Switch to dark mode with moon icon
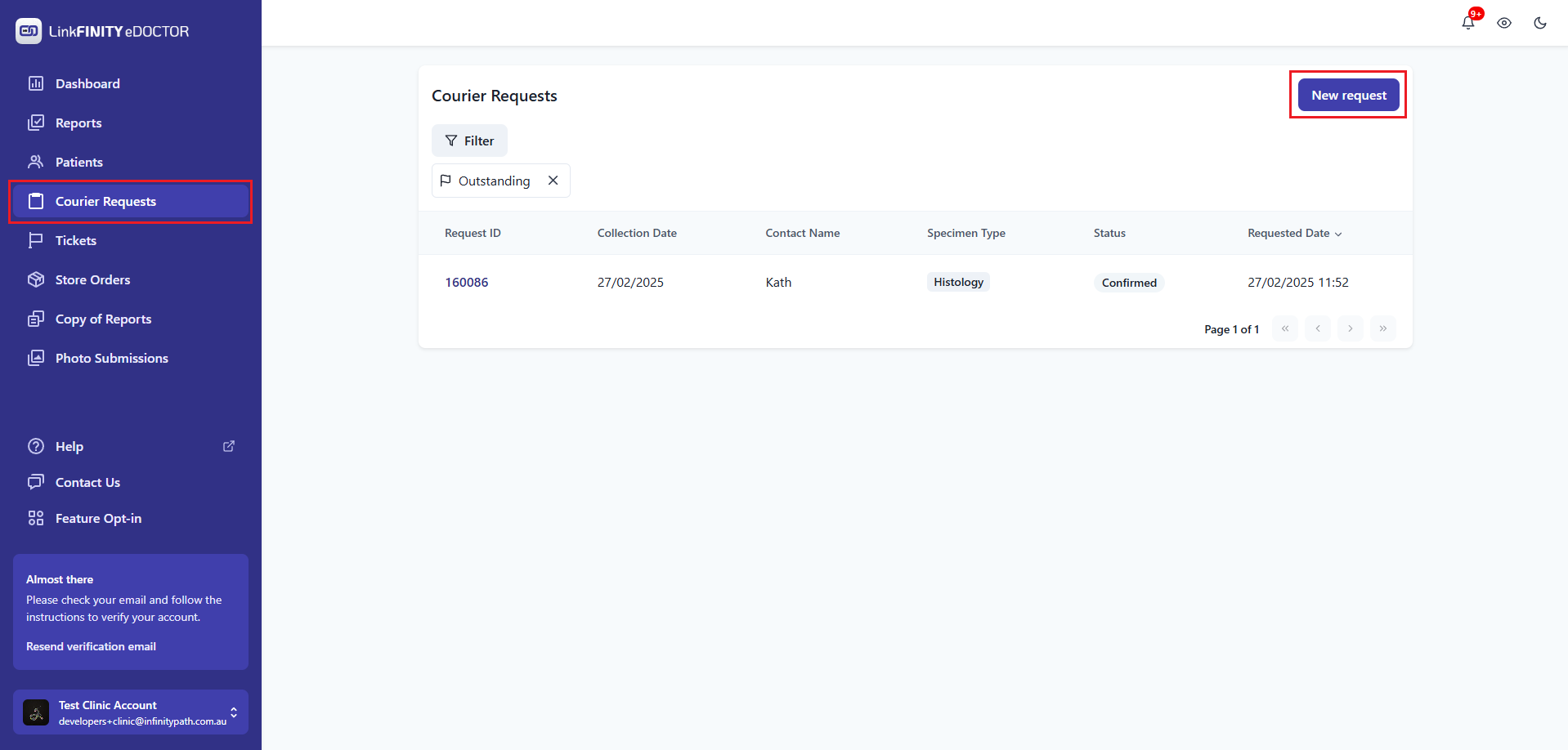Image resolution: width=1568 pixels, height=750 pixels. [x=1539, y=23]
